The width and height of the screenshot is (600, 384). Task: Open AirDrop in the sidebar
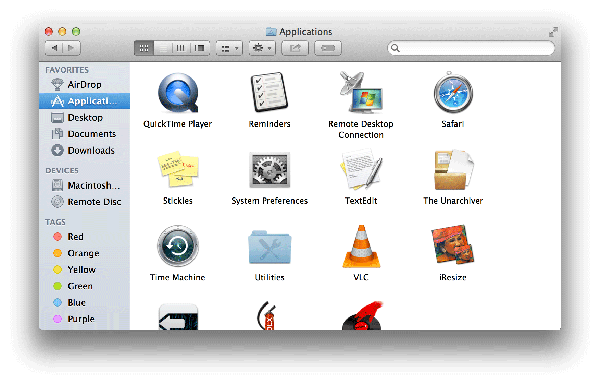(x=84, y=85)
